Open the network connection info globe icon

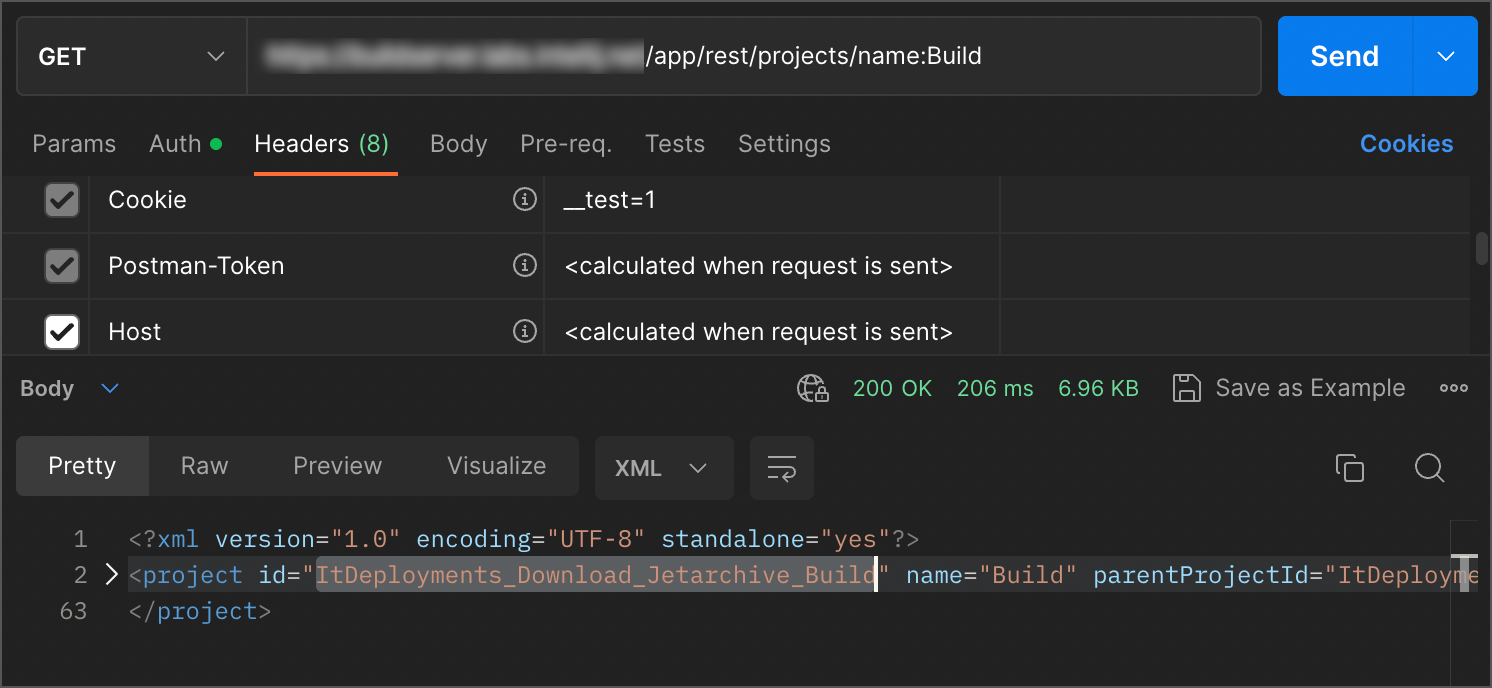tap(813, 389)
